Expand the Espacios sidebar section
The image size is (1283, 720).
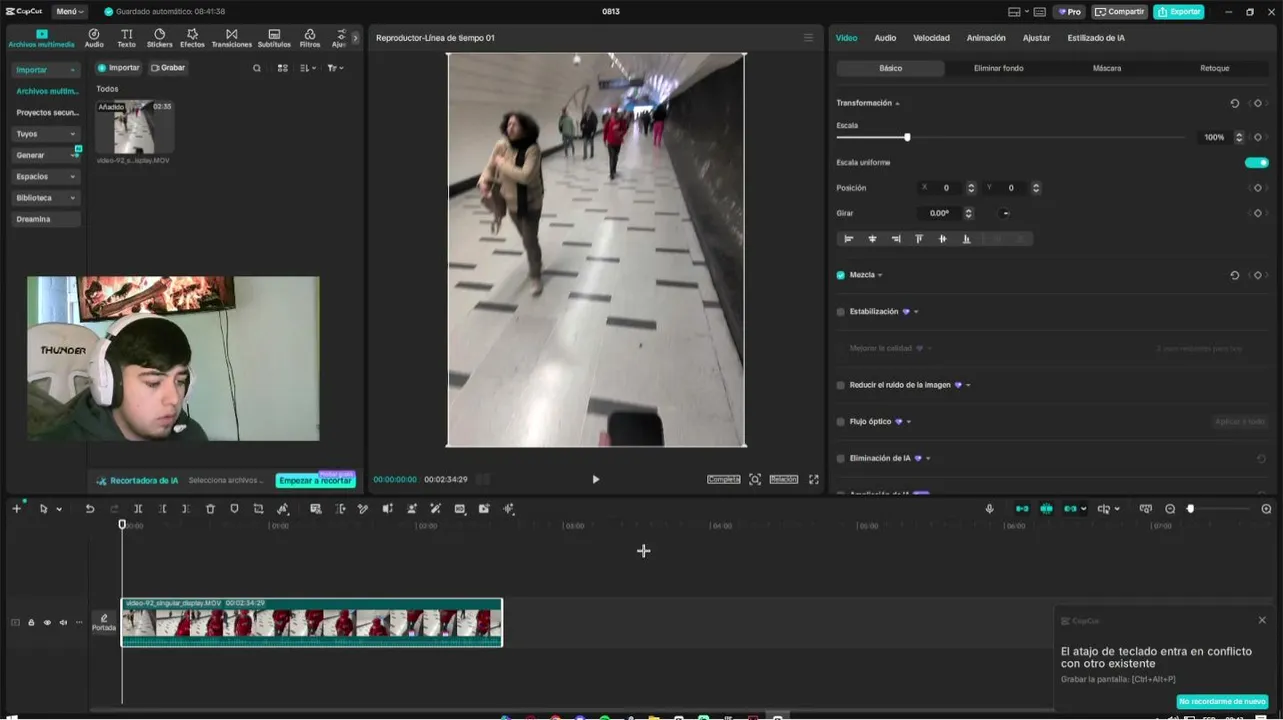coord(46,177)
